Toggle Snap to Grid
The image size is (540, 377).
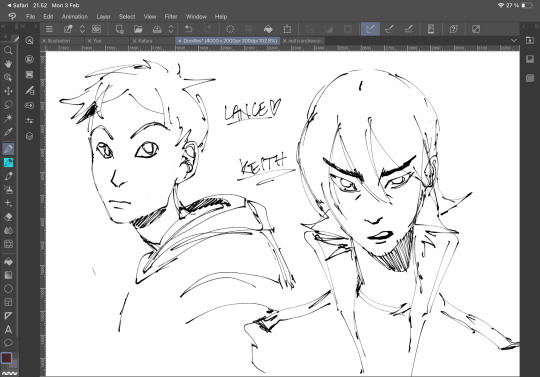[x=408, y=29]
